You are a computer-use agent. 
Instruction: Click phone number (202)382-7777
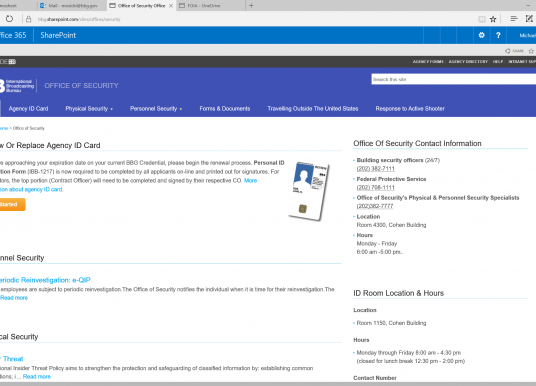(x=375, y=206)
